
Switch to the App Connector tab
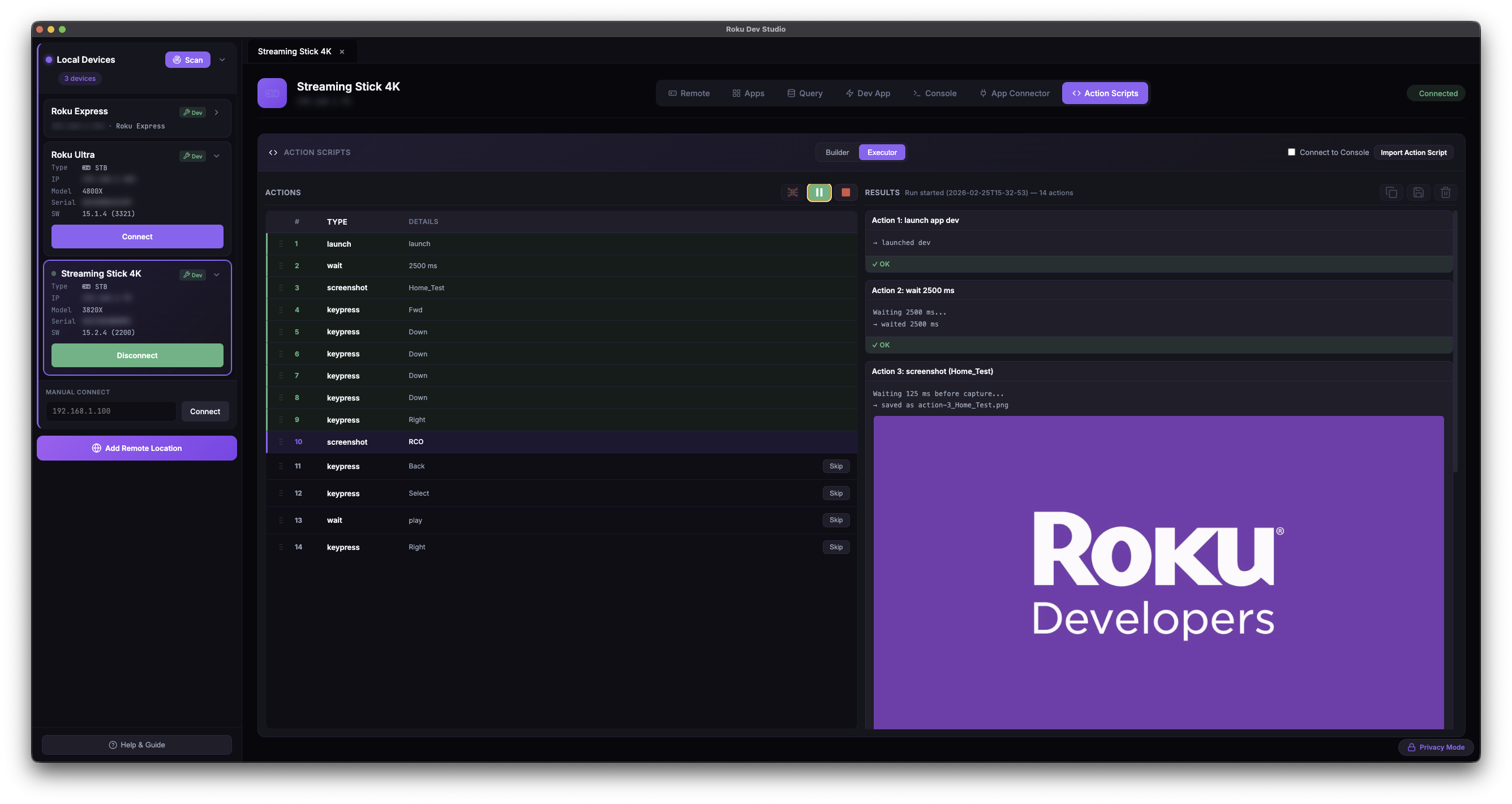pyautogui.click(x=1014, y=93)
